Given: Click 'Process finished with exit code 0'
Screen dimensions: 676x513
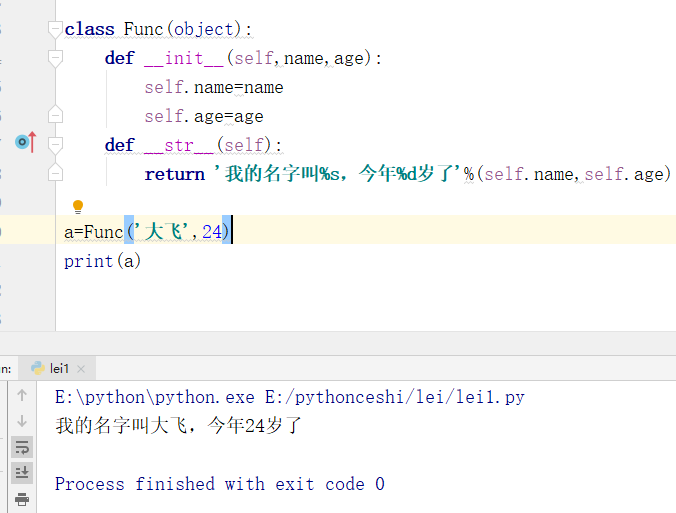Looking at the screenshot, I should point(219,484).
